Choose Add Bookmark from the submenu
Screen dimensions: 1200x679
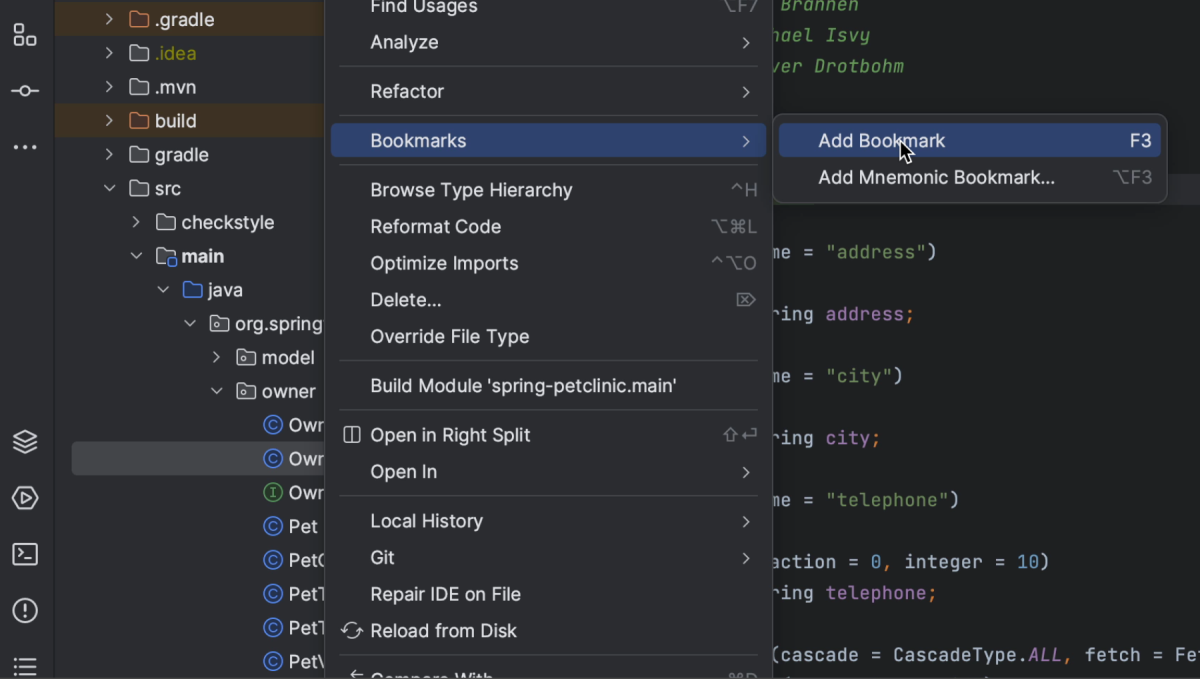pos(881,140)
